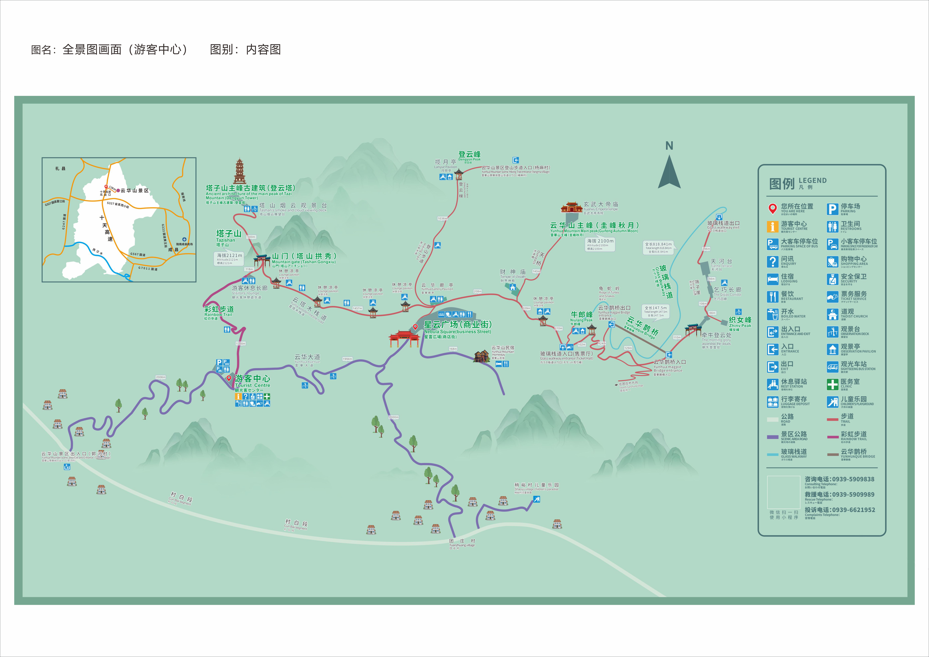Click the question-mark enquiry icon in legend
Viewport: 929px width, 657px height.
click(772, 261)
